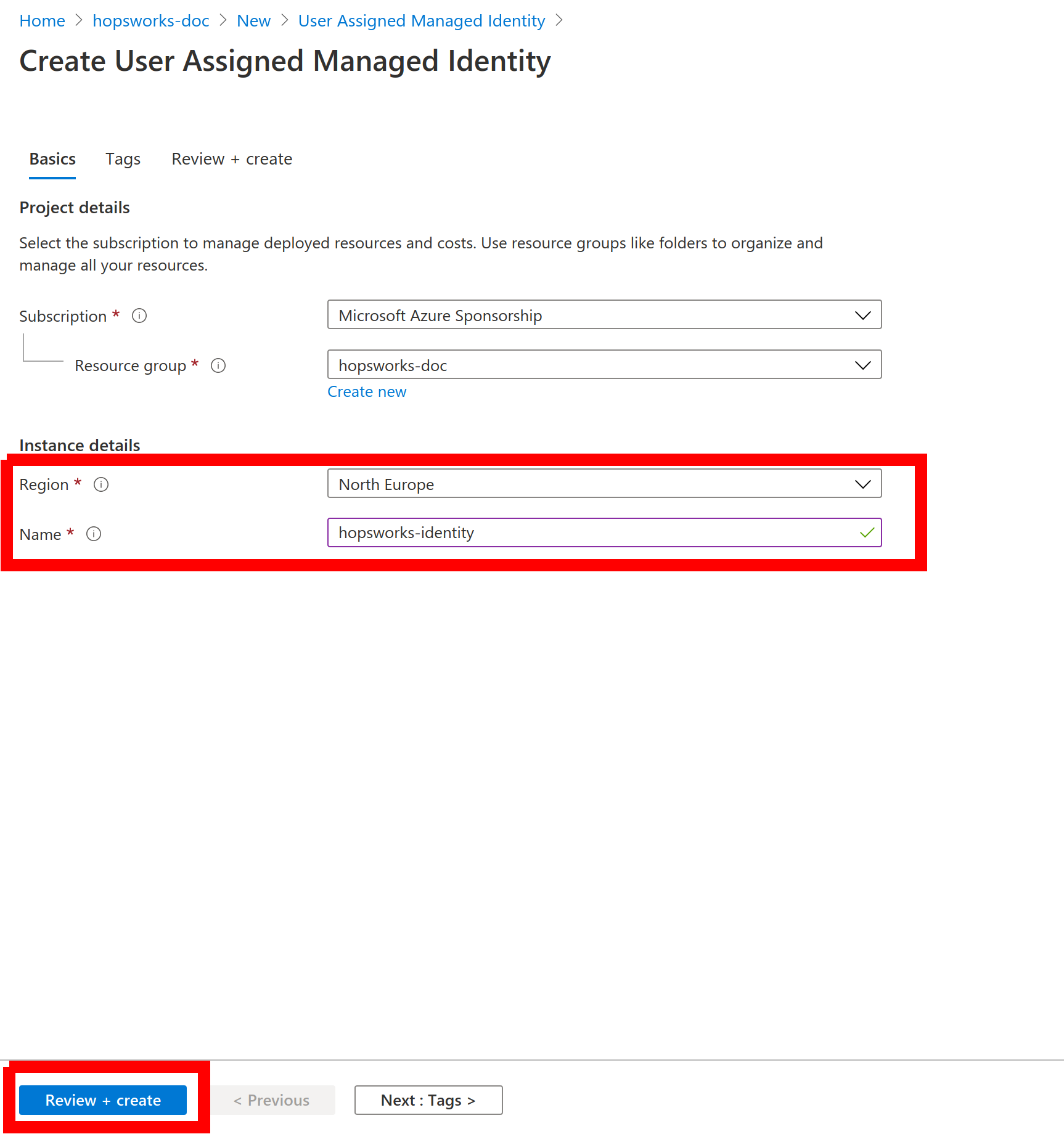Click the Name field containing hopsworks-identity
Image resolution: width=1064 pixels, height=1134 pixels.
(x=592, y=532)
